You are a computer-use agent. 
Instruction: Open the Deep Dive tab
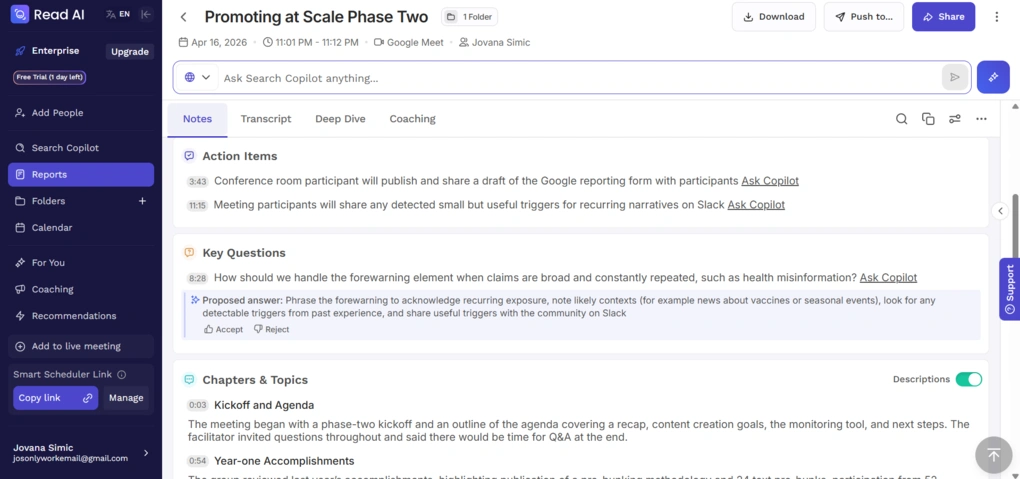point(340,119)
